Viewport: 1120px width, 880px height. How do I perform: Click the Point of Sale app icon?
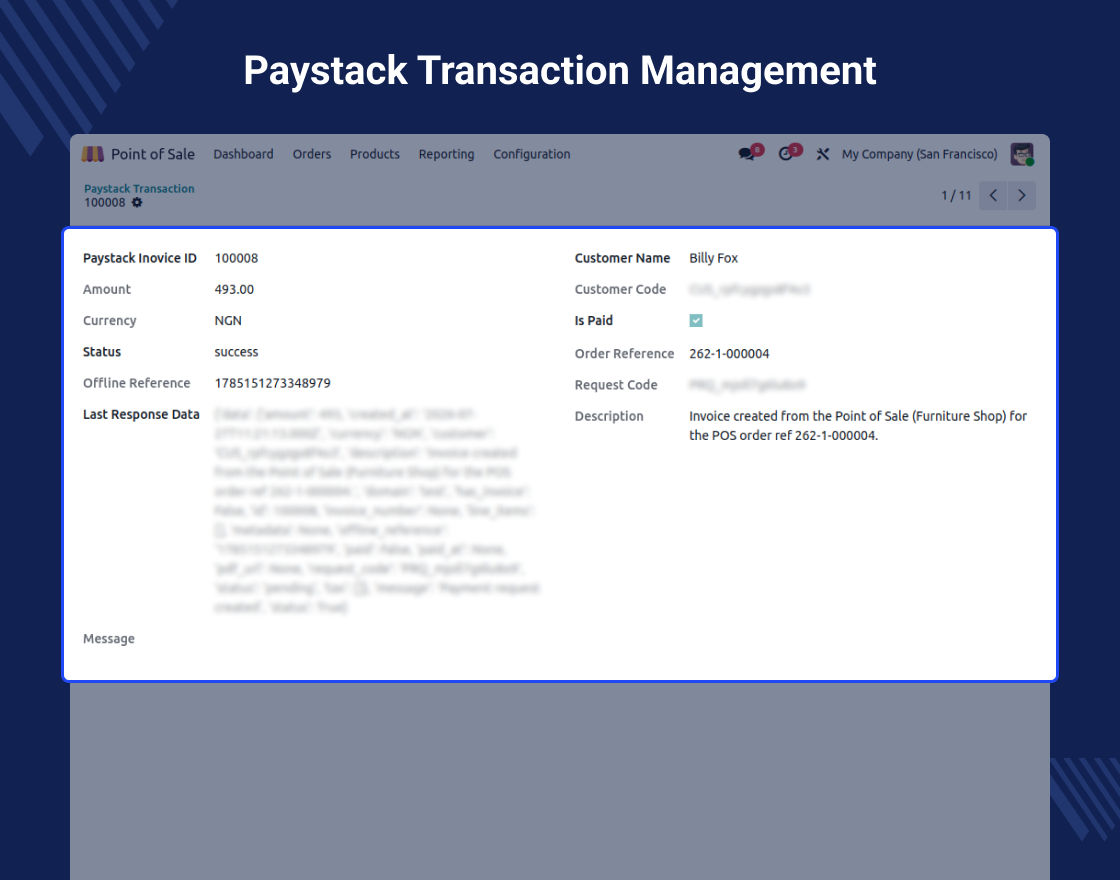click(x=93, y=154)
